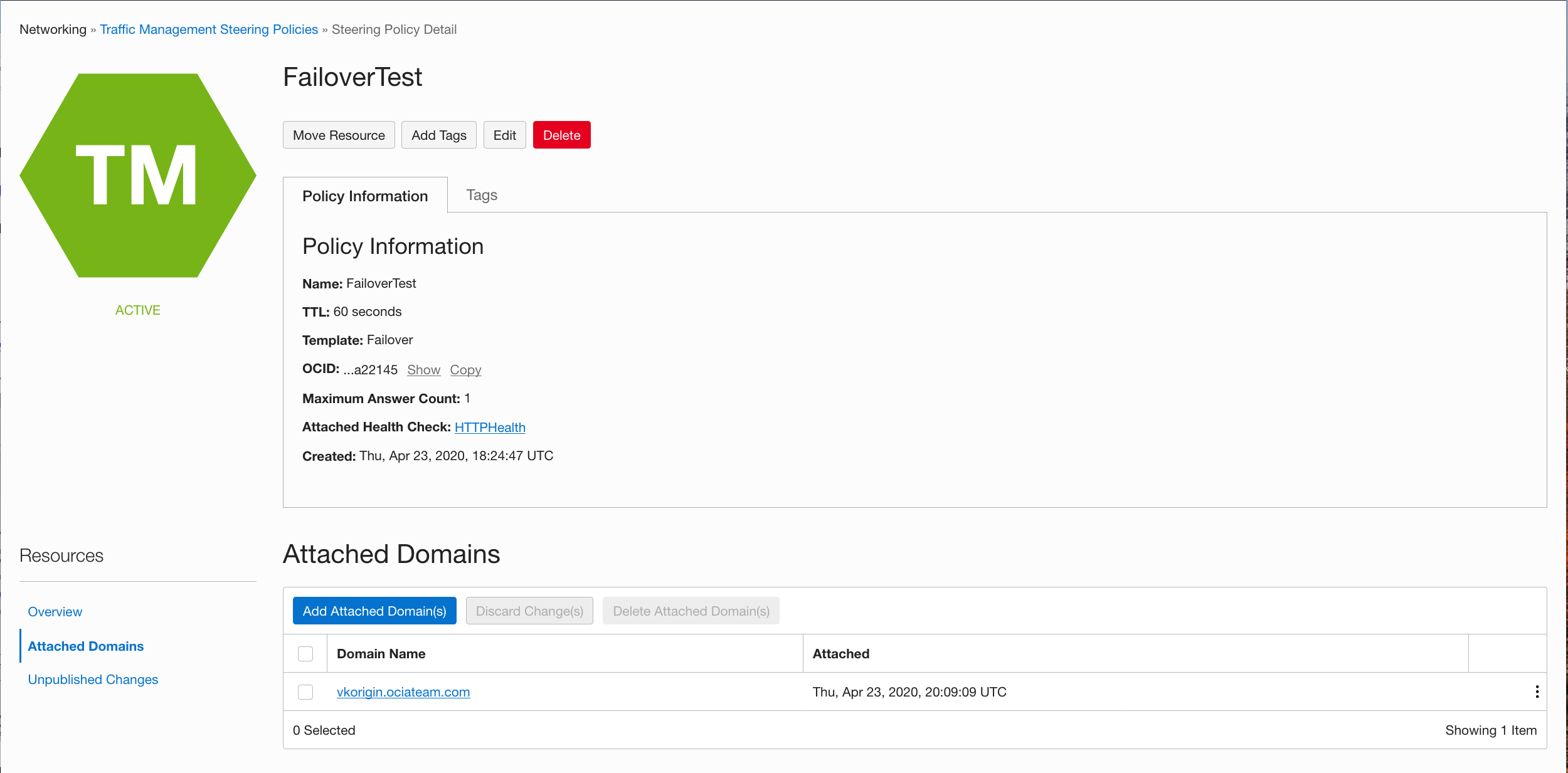Copy the OCID to clipboard

pos(465,370)
